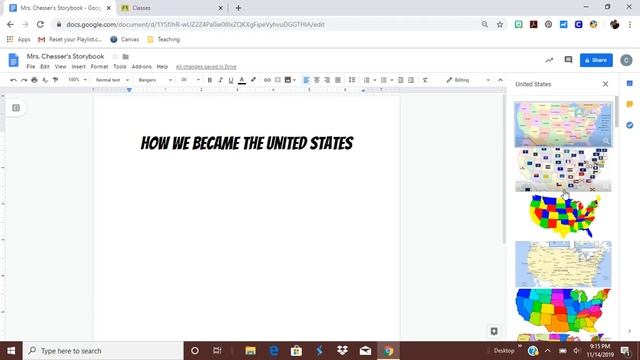Viewport: 640px width, 360px height.
Task: Select the Paint format tool
Action: tap(56, 80)
